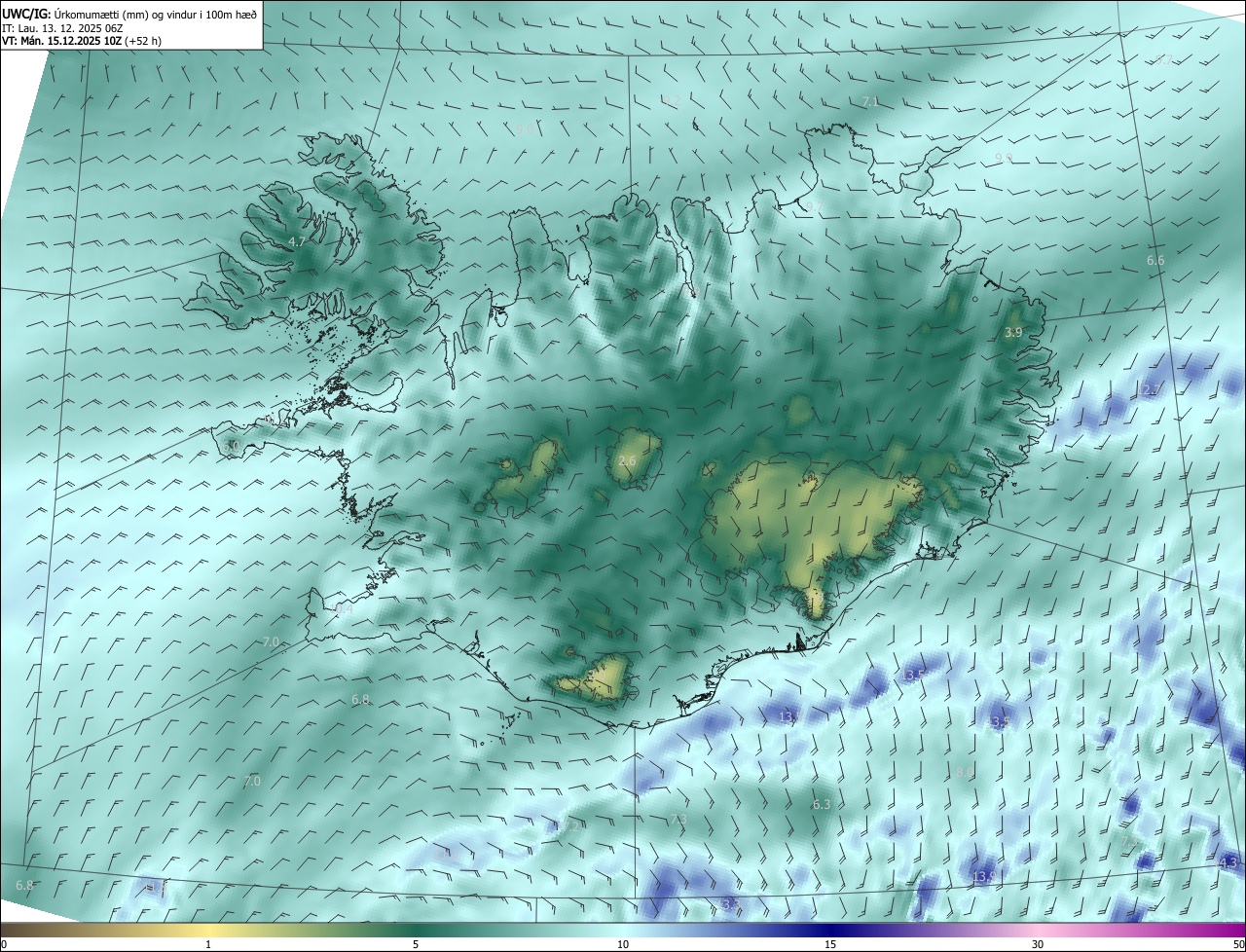Image resolution: width=1246 pixels, height=952 pixels.
Task: Click the 9.9 value northeast of Iceland
Action: (1004, 158)
